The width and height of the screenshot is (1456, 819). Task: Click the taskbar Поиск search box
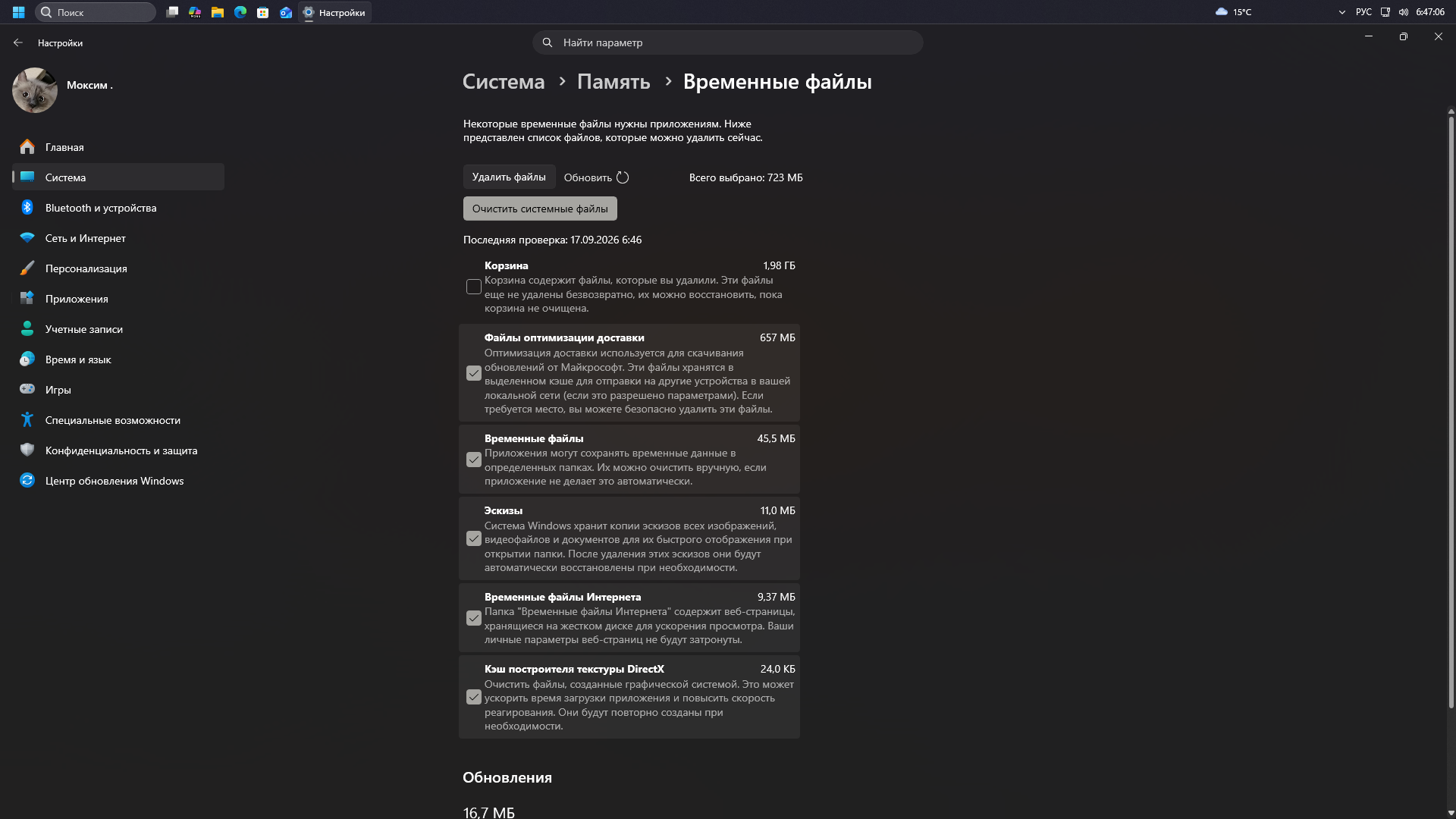click(96, 12)
